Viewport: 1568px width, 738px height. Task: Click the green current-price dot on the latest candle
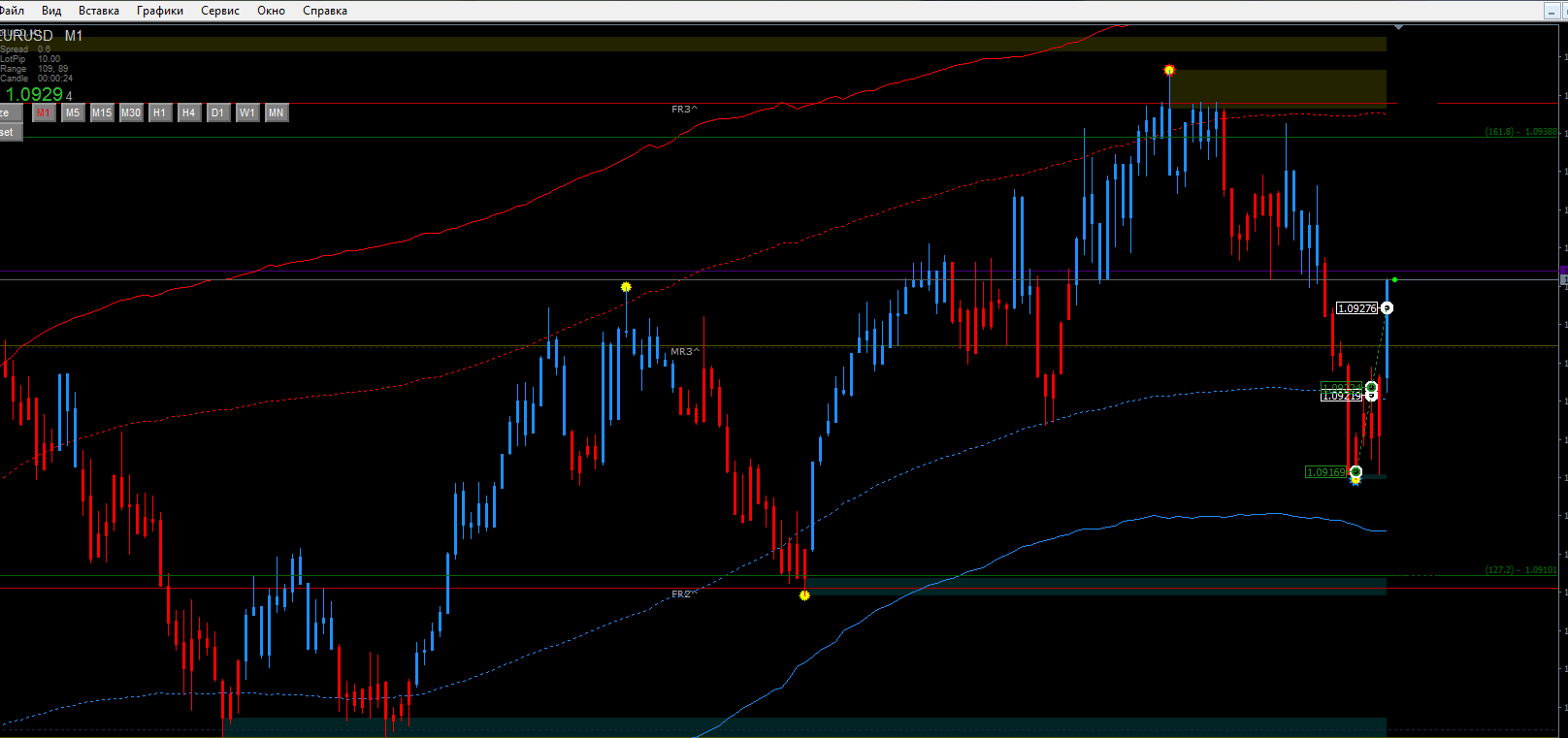coord(1394,279)
